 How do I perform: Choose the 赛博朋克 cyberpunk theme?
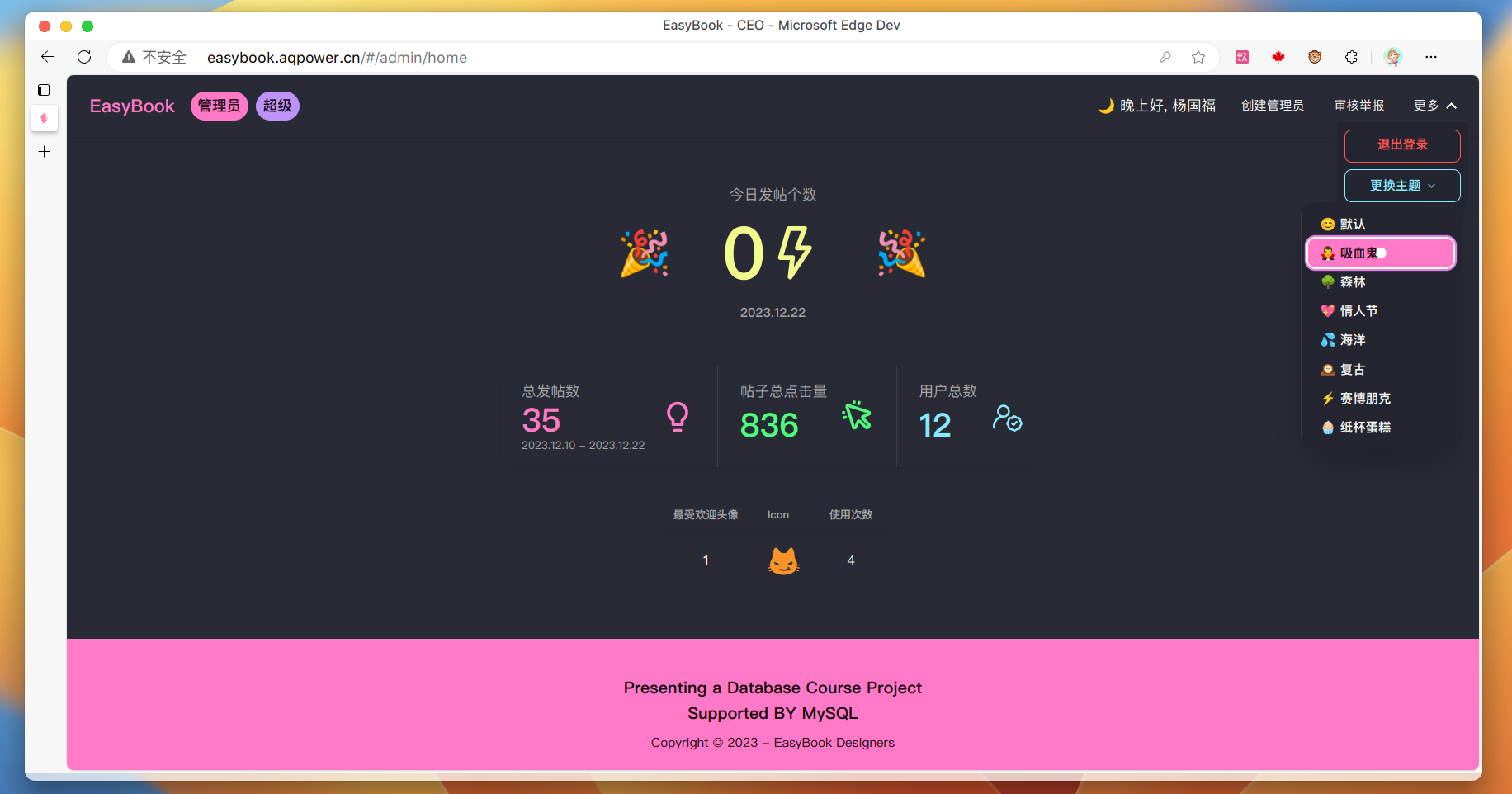[x=1364, y=399]
